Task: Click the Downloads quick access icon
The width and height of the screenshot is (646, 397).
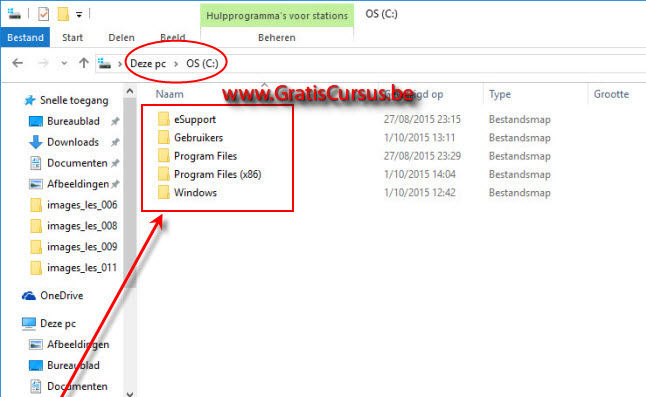Action: point(36,142)
